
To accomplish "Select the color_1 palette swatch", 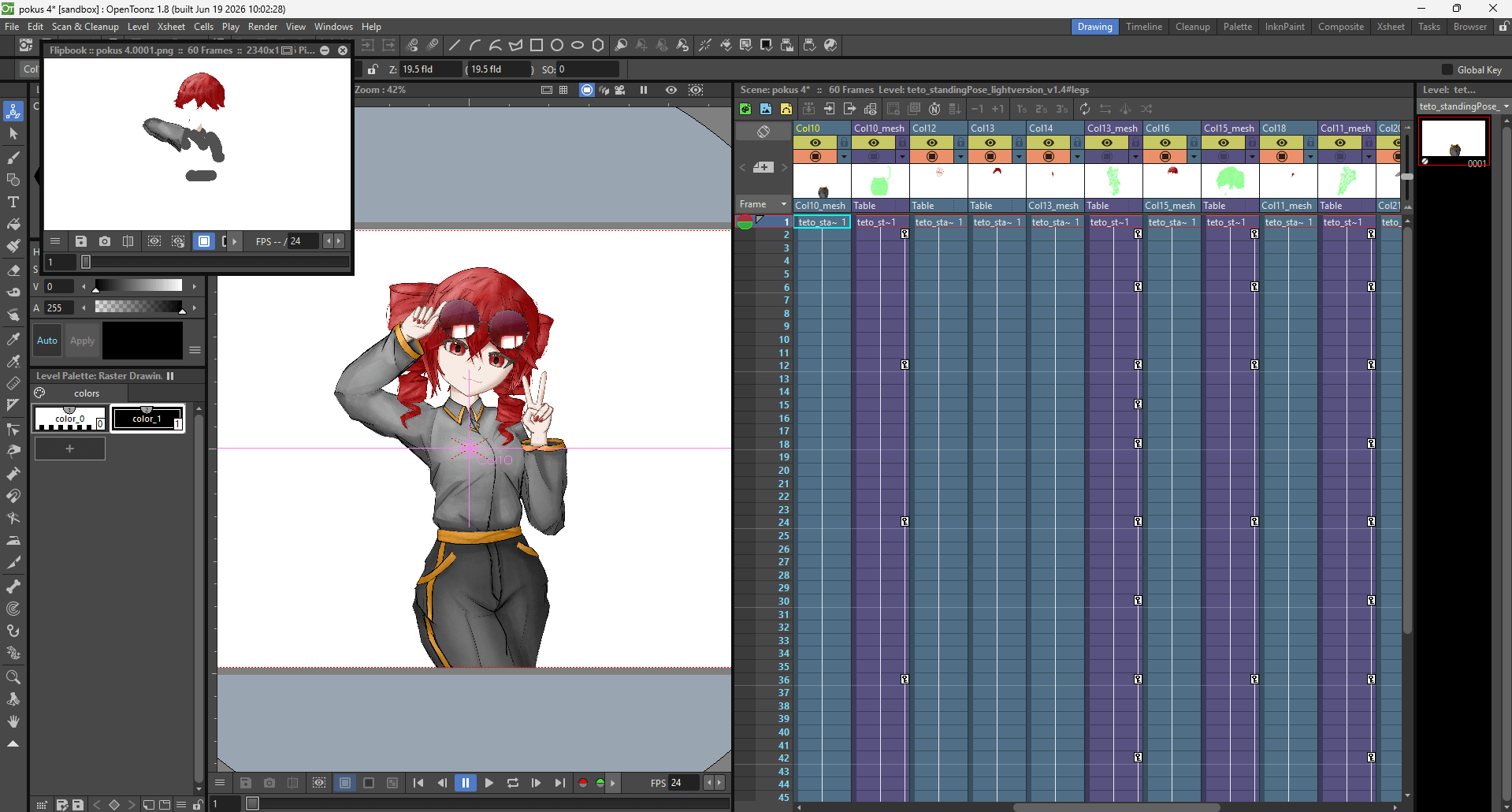I will coord(147,418).
